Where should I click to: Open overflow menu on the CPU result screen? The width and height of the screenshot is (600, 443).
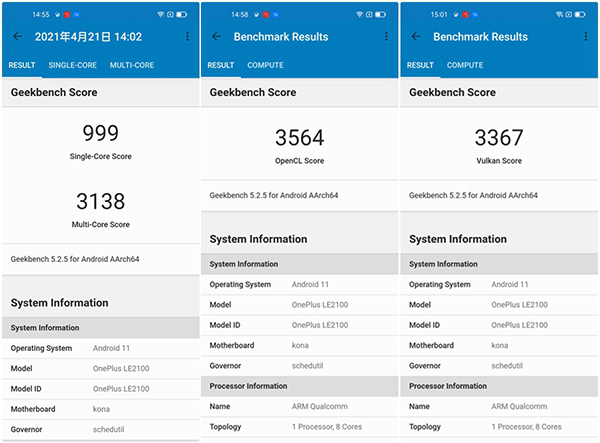tap(187, 37)
